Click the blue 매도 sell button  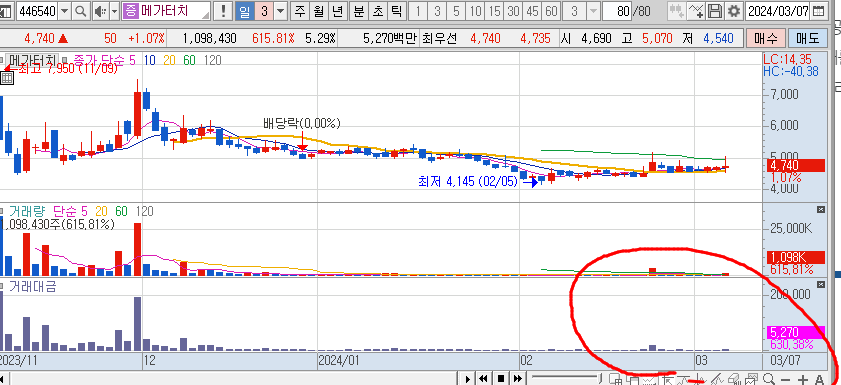pyautogui.click(x=808, y=39)
